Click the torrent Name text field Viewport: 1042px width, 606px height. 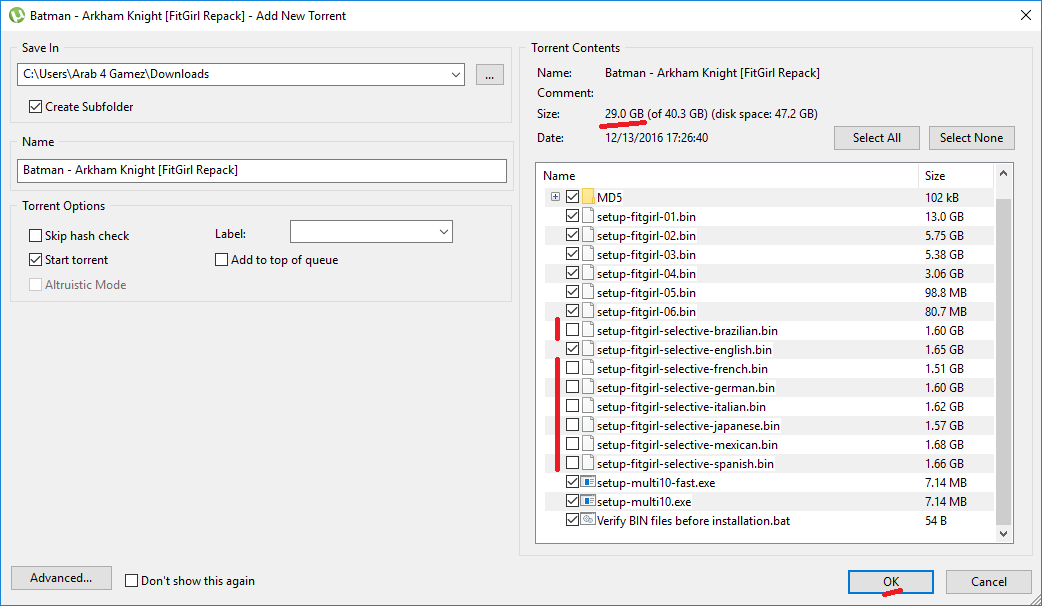point(262,170)
